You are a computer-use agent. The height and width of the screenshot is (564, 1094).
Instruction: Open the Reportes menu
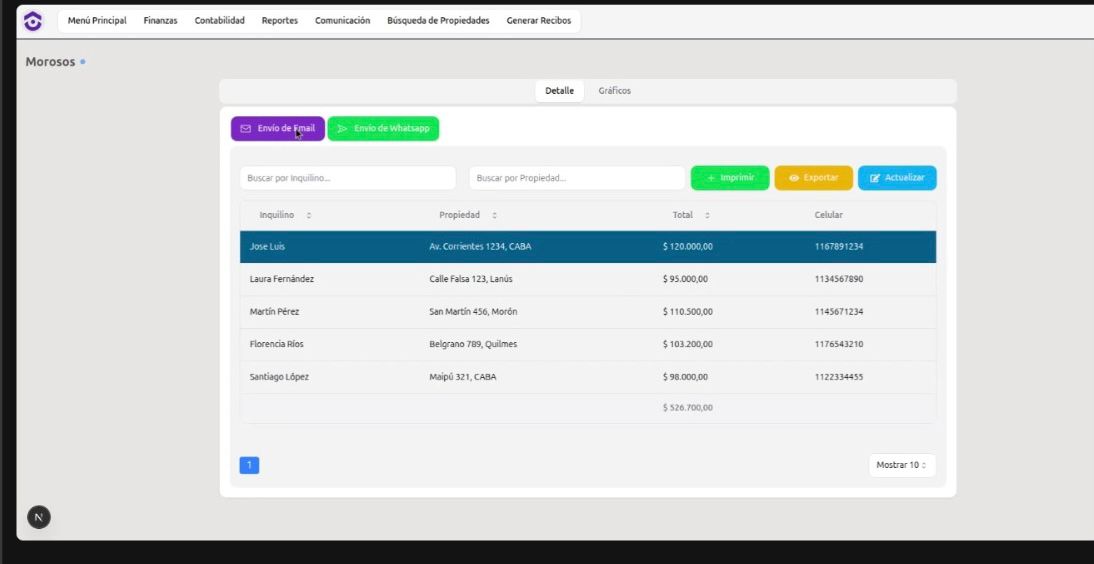point(279,21)
